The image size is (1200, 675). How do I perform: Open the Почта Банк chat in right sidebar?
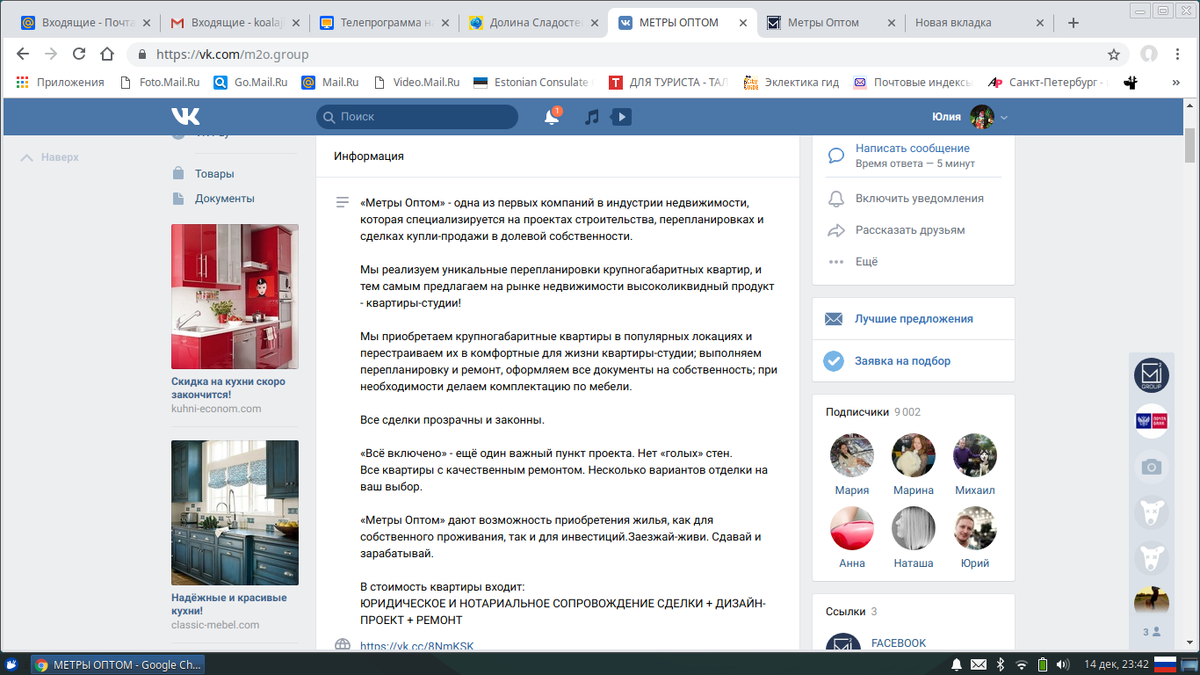[1152, 421]
